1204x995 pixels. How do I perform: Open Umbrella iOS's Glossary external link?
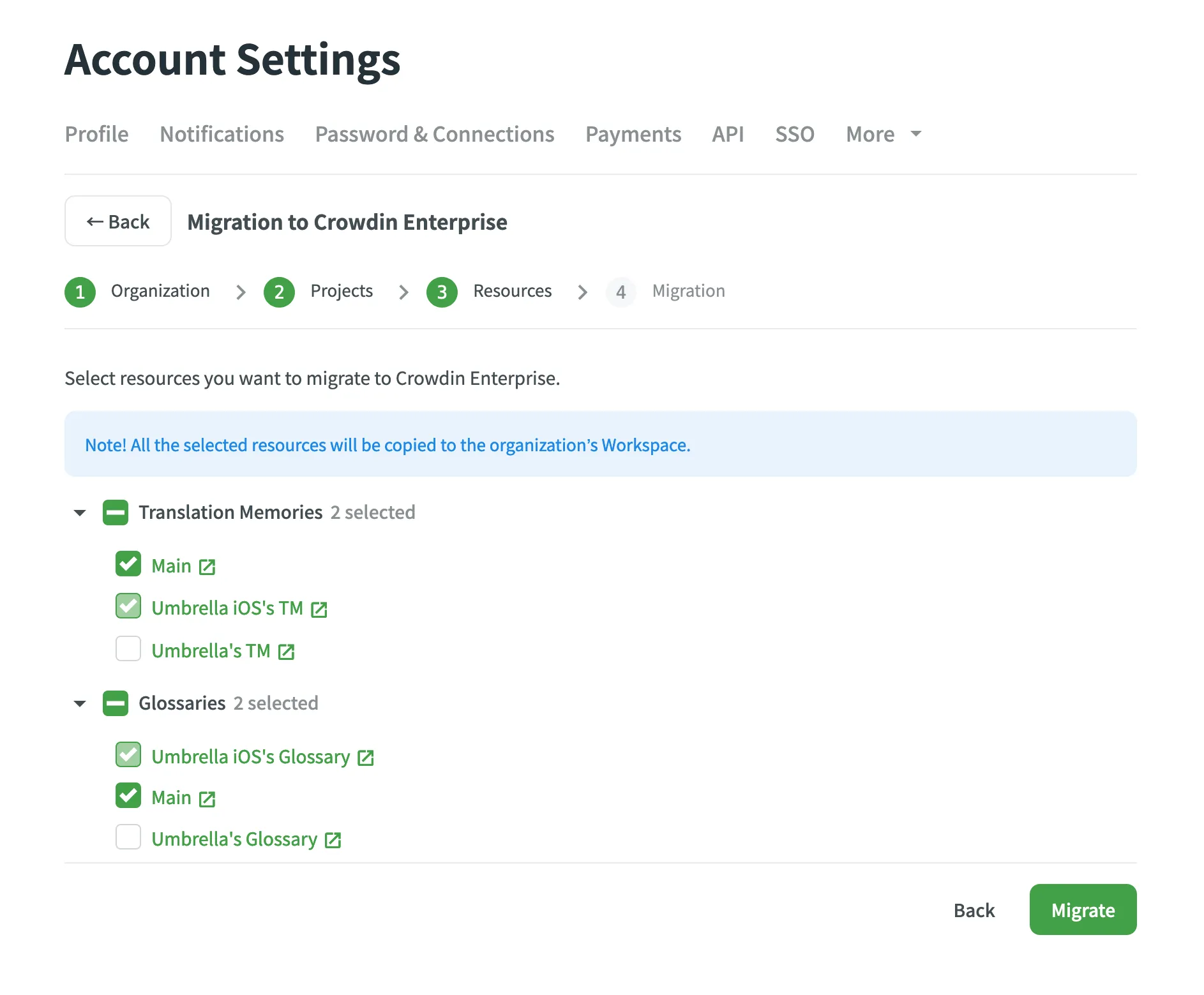point(365,758)
